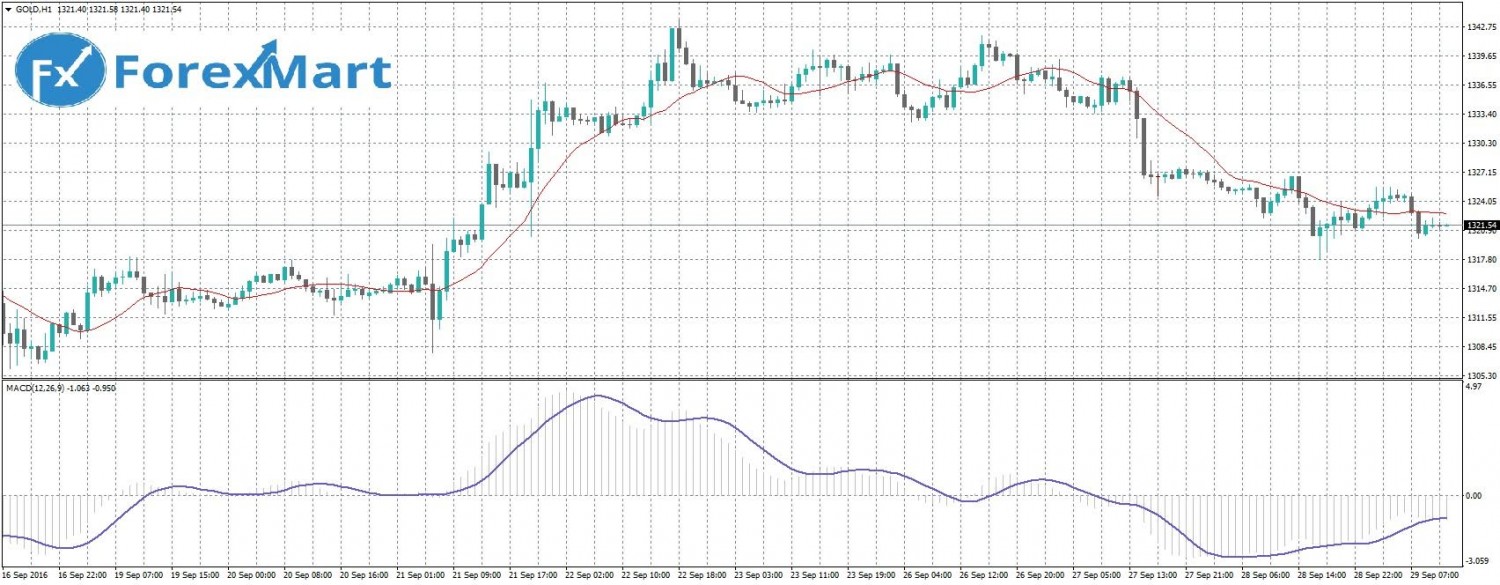Click the 1333.40 price scale label
This screenshot has height=585, width=1500.
coord(1480,114)
